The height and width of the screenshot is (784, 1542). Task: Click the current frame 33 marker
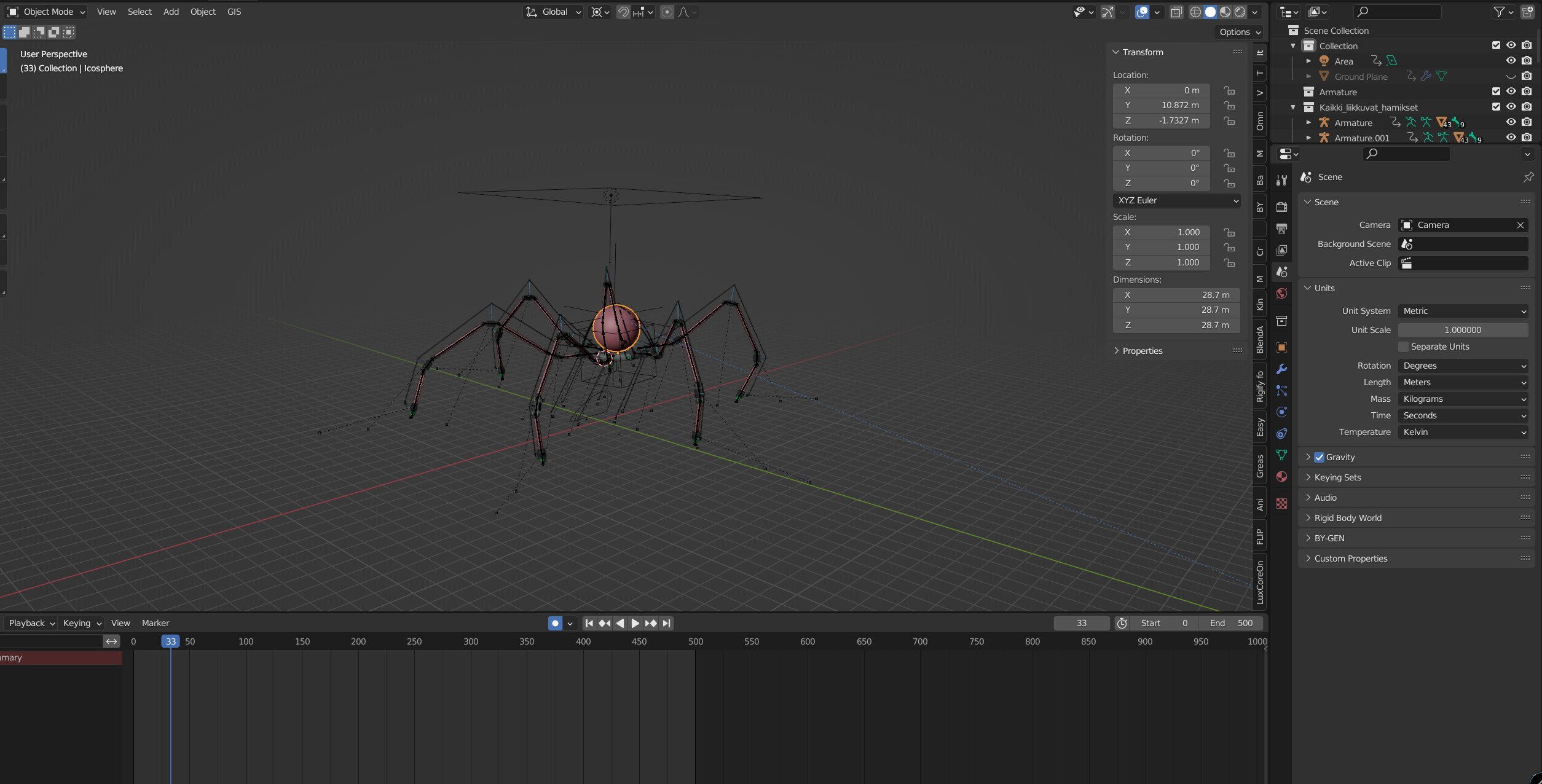pyautogui.click(x=170, y=641)
